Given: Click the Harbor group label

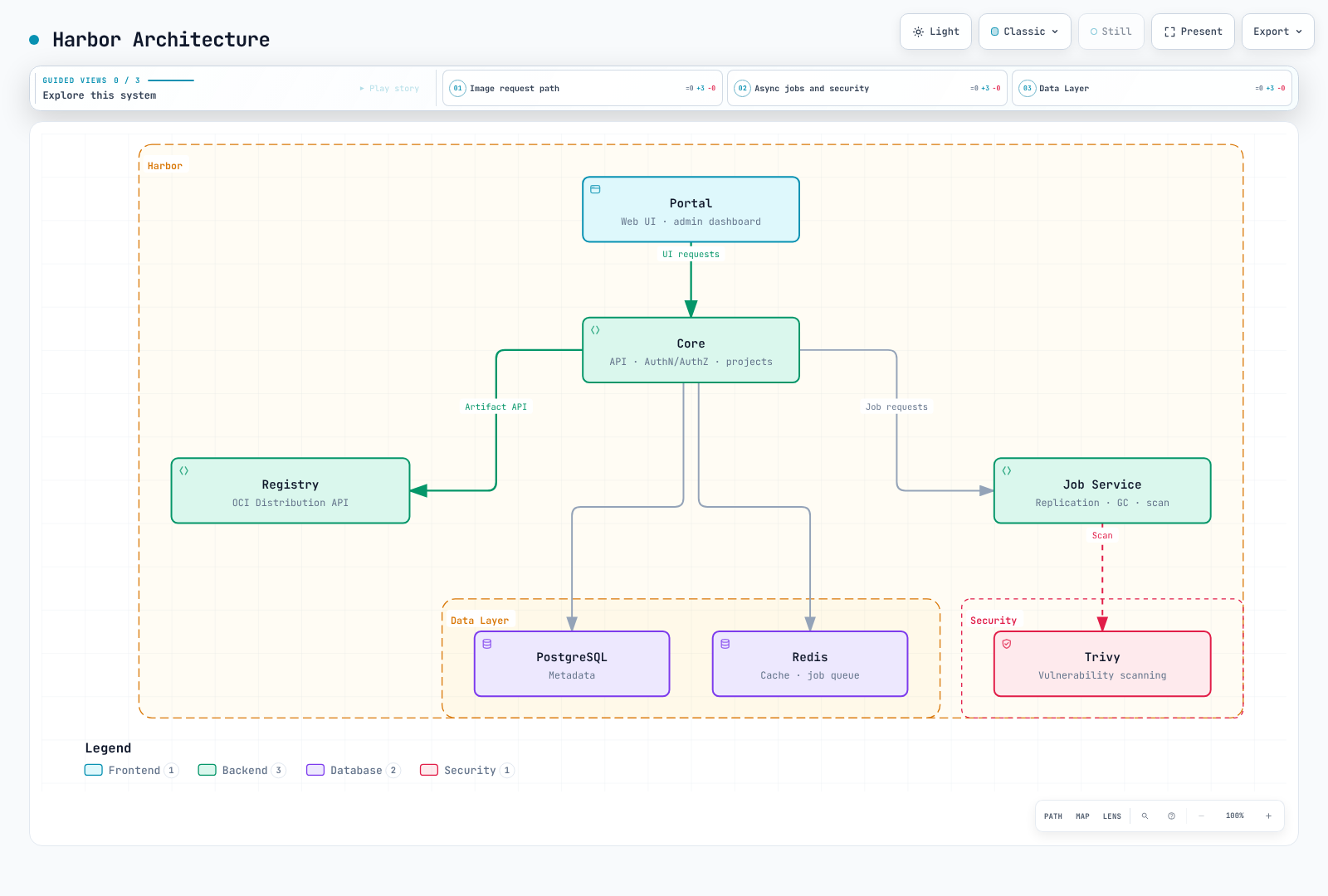Looking at the screenshot, I should point(165,166).
